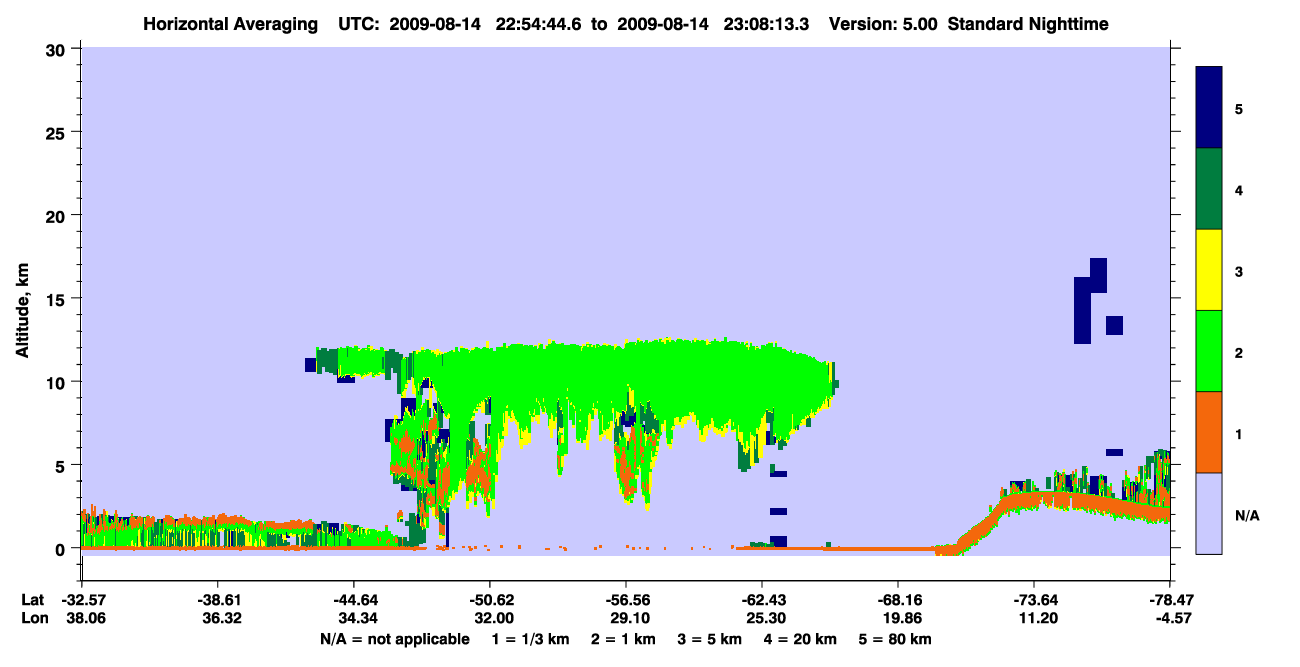Click the "Lat" row label
Viewport: 1300px width, 667px height.
(x=32, y=600)
